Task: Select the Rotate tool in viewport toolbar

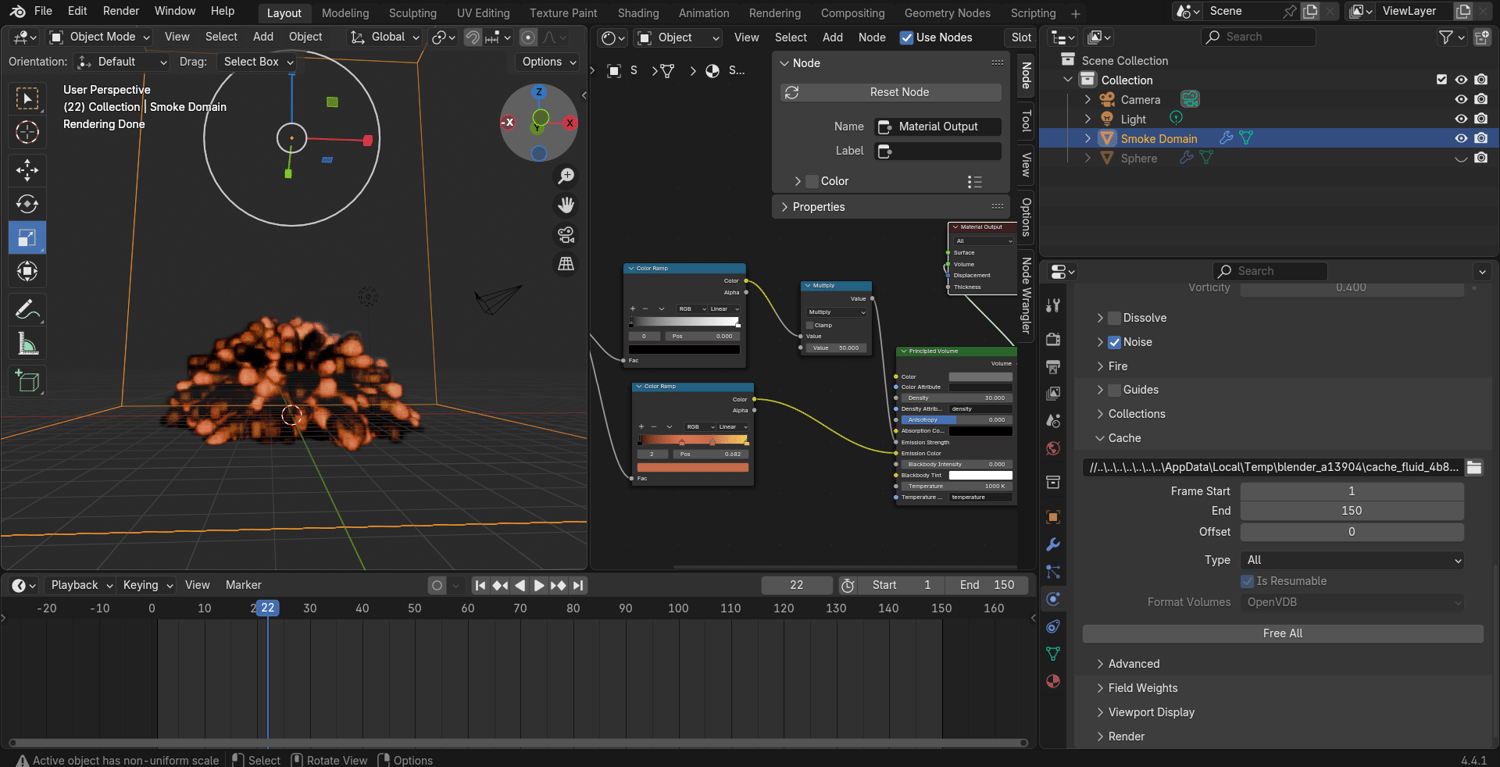Action: pyautogui.click(x=27, y=204)
